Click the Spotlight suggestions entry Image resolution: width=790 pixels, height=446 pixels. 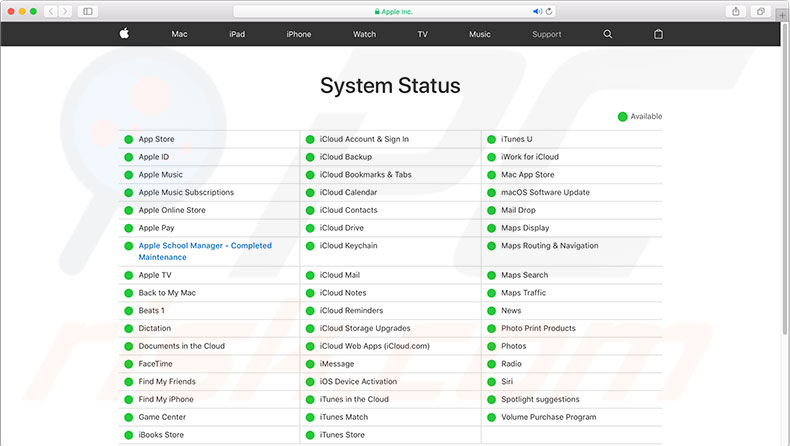pos(540,399)
